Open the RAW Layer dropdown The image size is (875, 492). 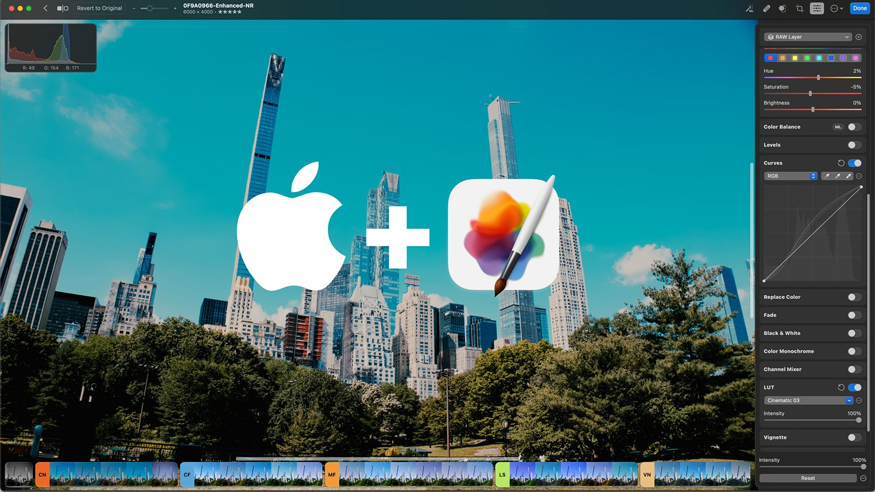[807, 37]
